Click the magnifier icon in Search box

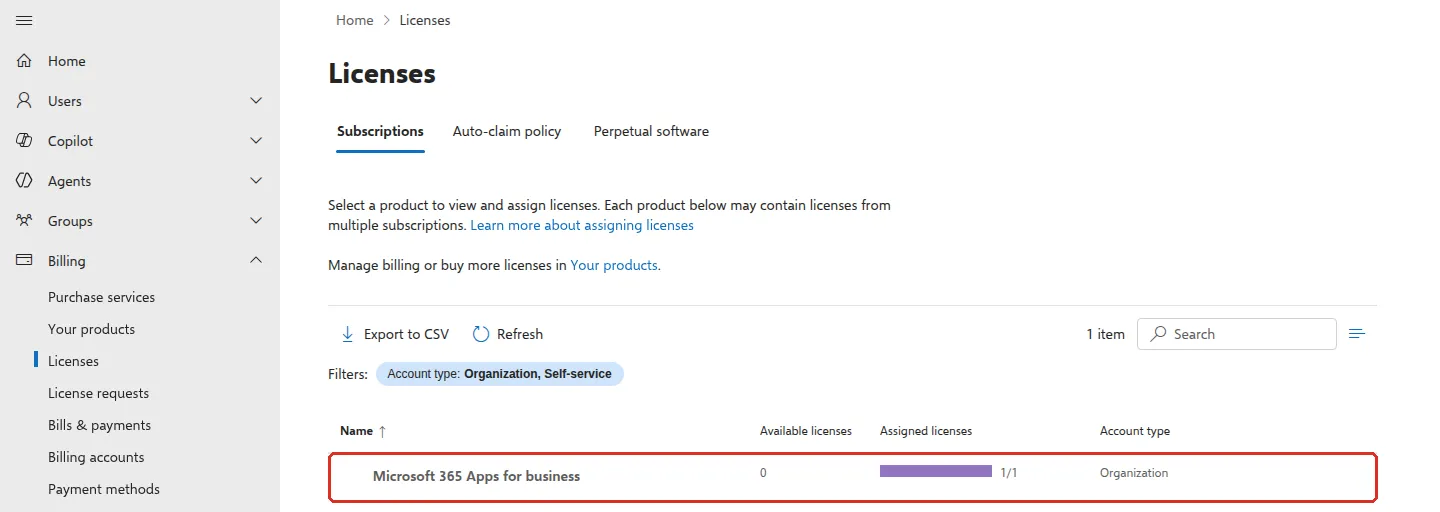(x=1158, y=334)
